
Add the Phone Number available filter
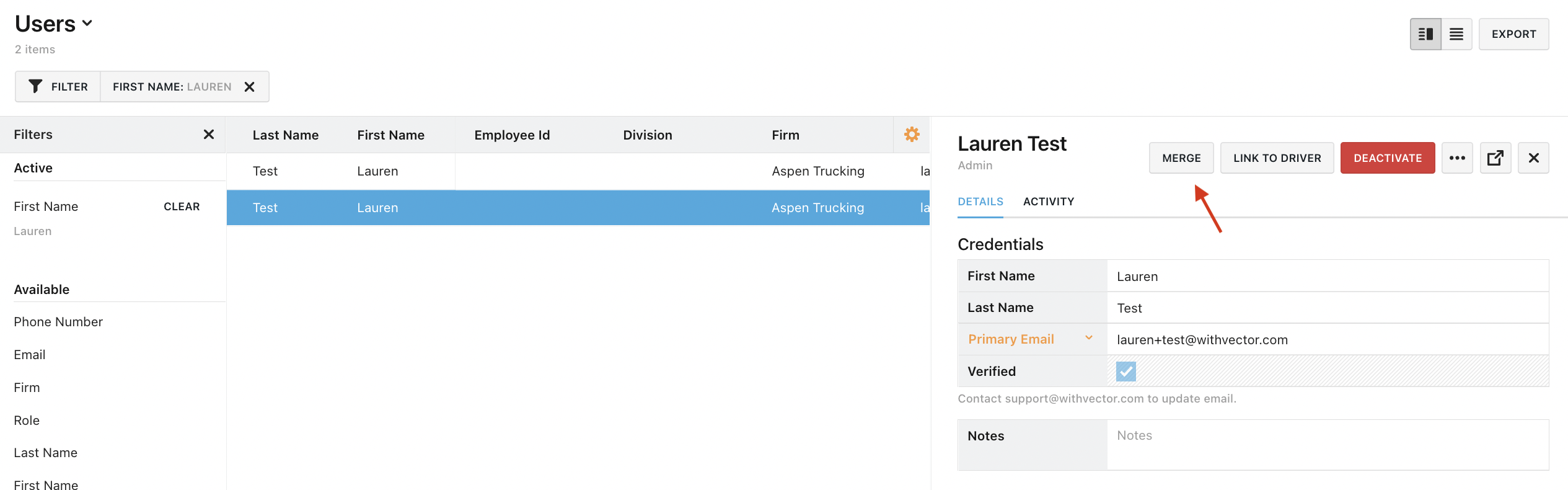(x=58, y=322)
